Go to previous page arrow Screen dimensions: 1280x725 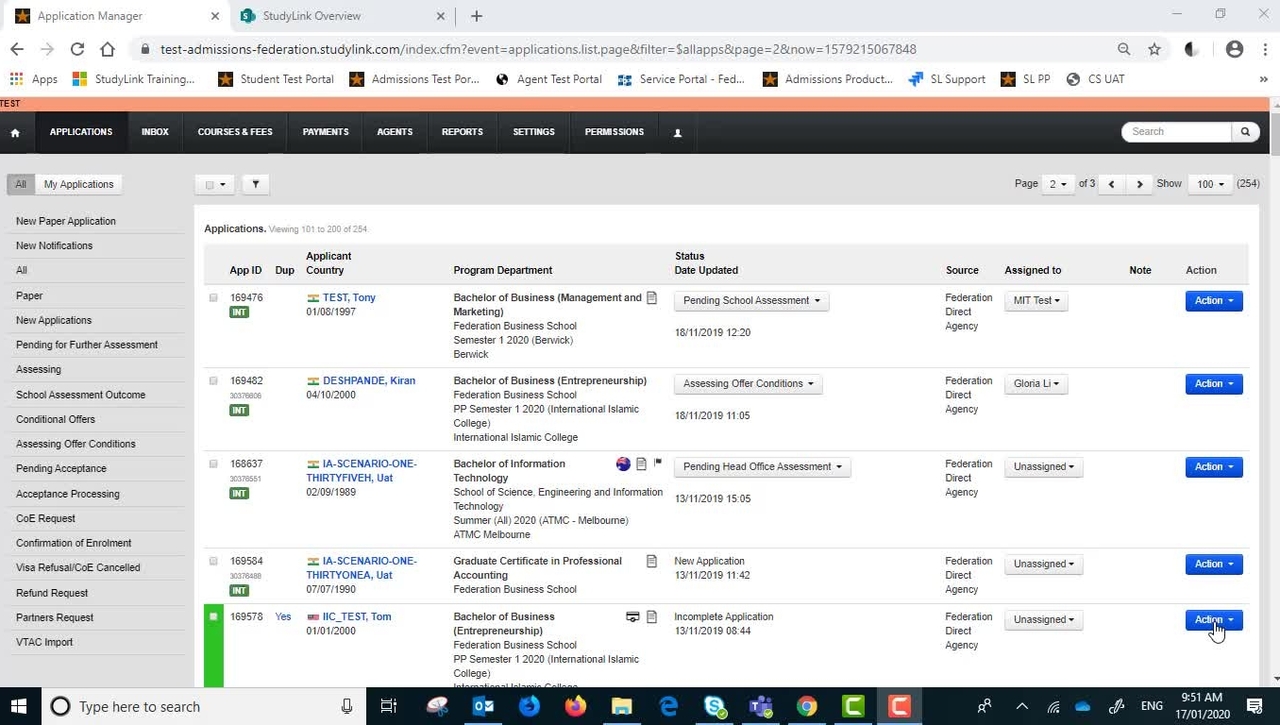click(1112, 184)
